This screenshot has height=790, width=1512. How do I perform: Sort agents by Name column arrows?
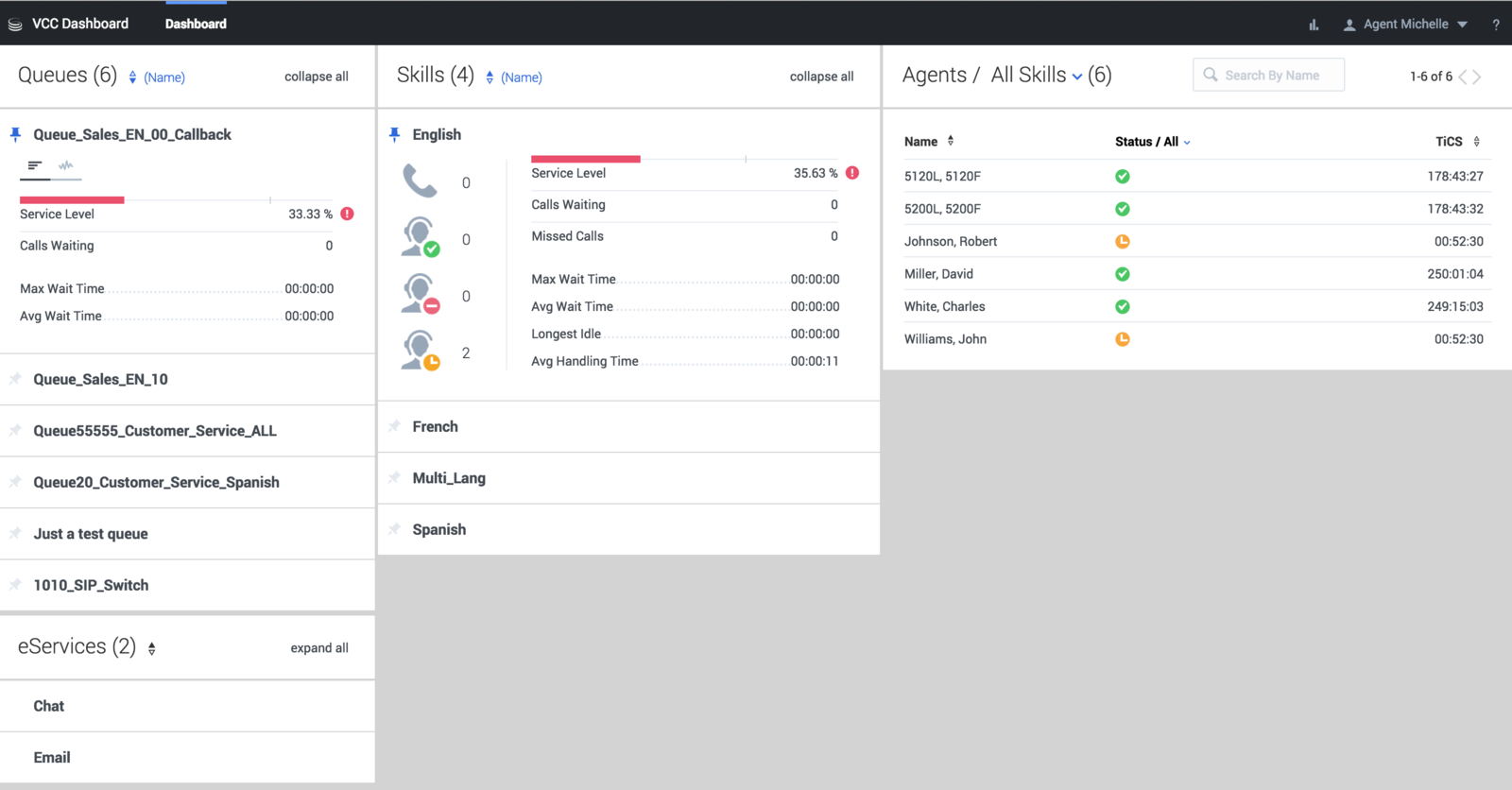(951, 141)
